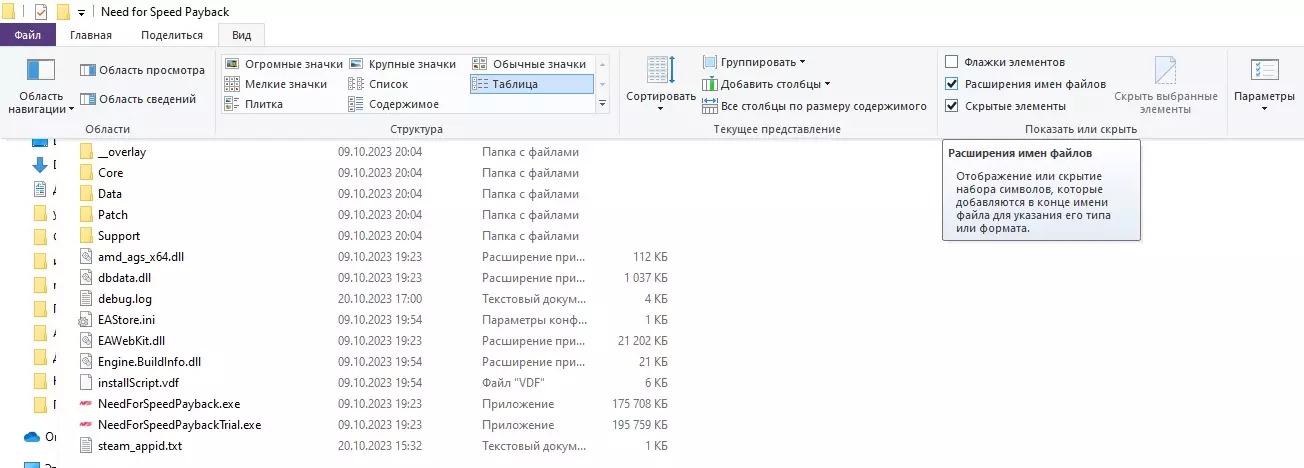Viewport: 1304px width, 468px height.
Task: Open the quick access toolbar customize arrow
Action: click(x=81, y=12)
